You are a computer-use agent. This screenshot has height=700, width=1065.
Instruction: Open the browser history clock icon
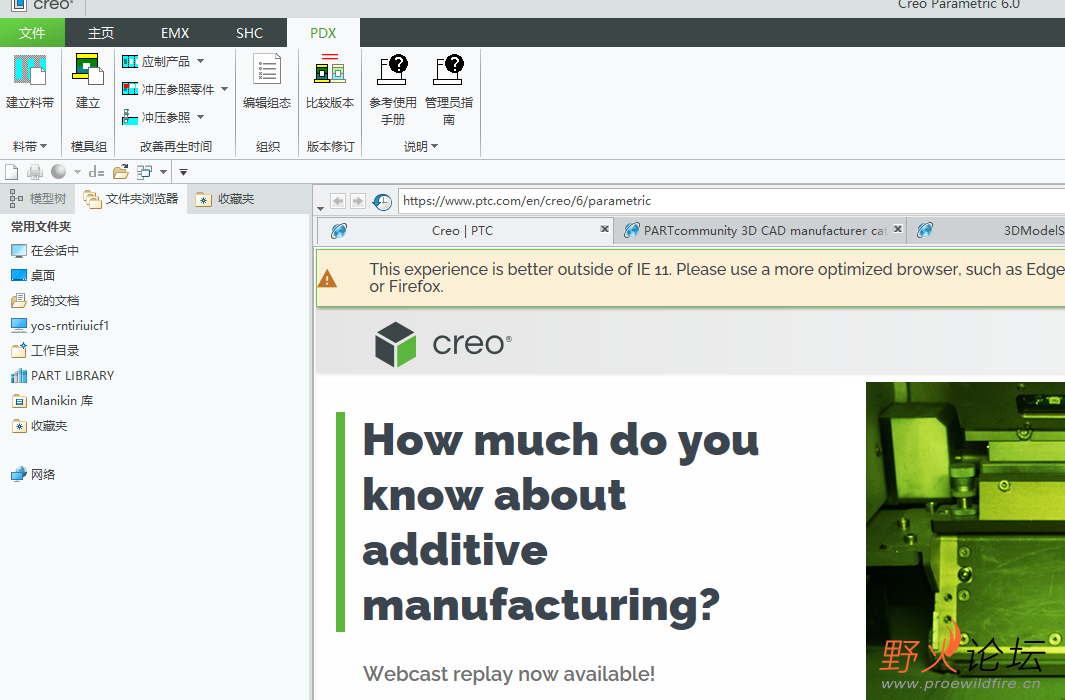pyautogui.click(x=382, y=202)
